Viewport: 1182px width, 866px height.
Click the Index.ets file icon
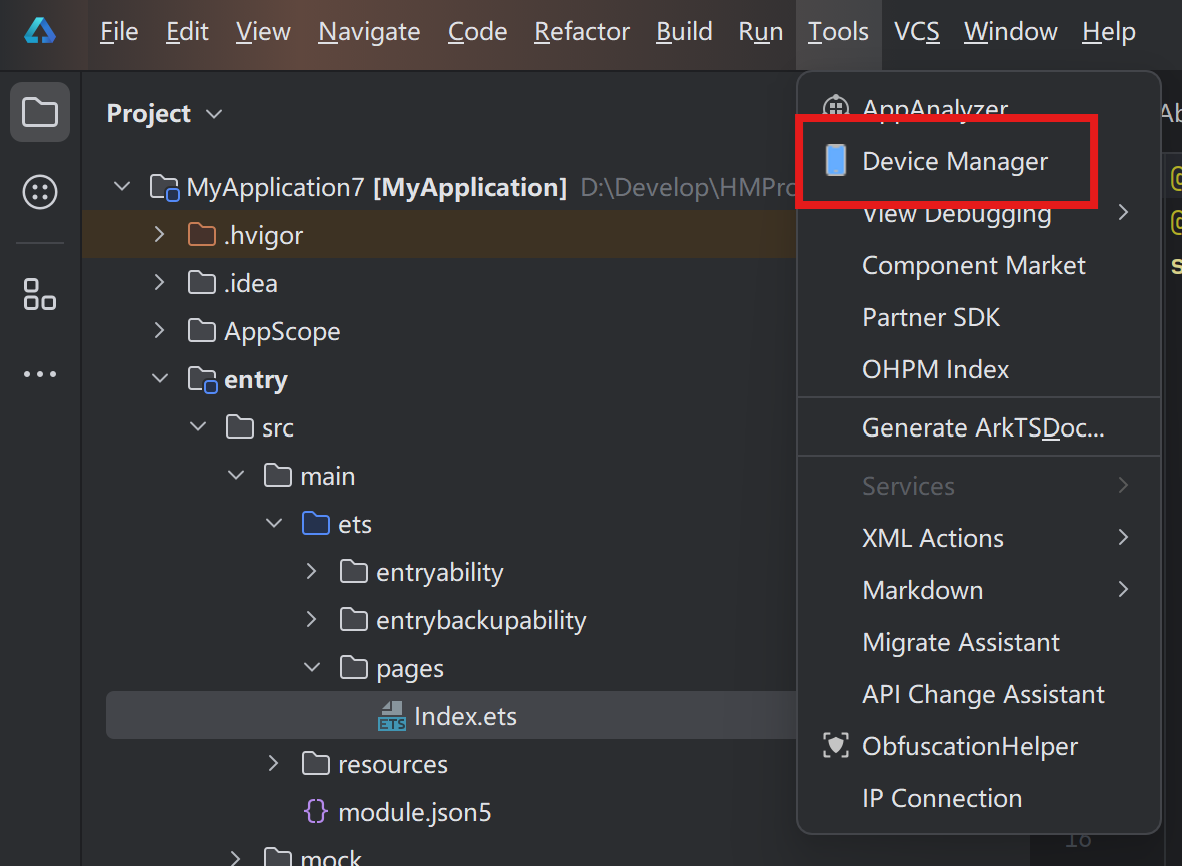pos(392,716)
